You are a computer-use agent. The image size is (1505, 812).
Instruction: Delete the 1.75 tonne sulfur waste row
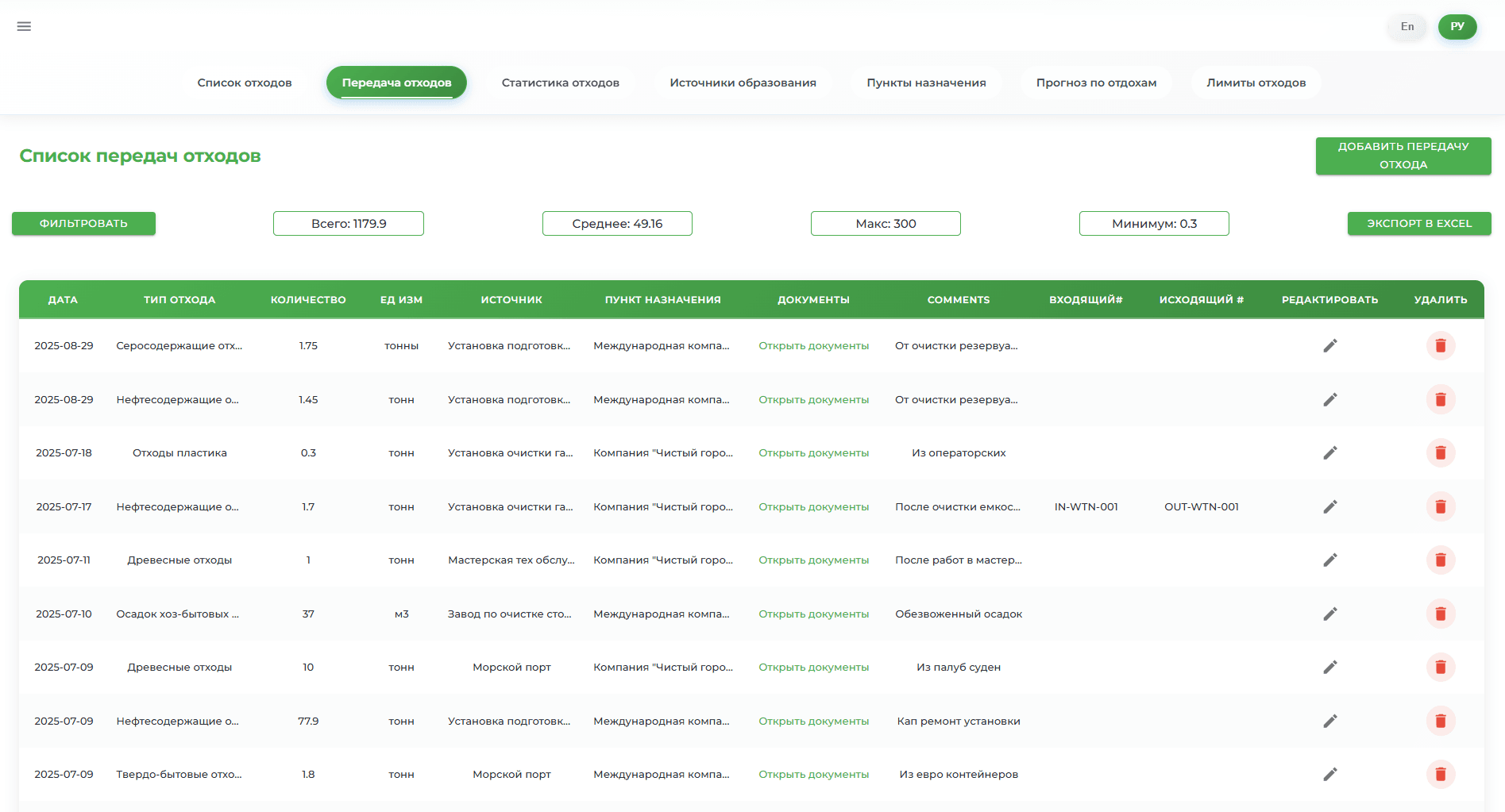coord(1440,346)
